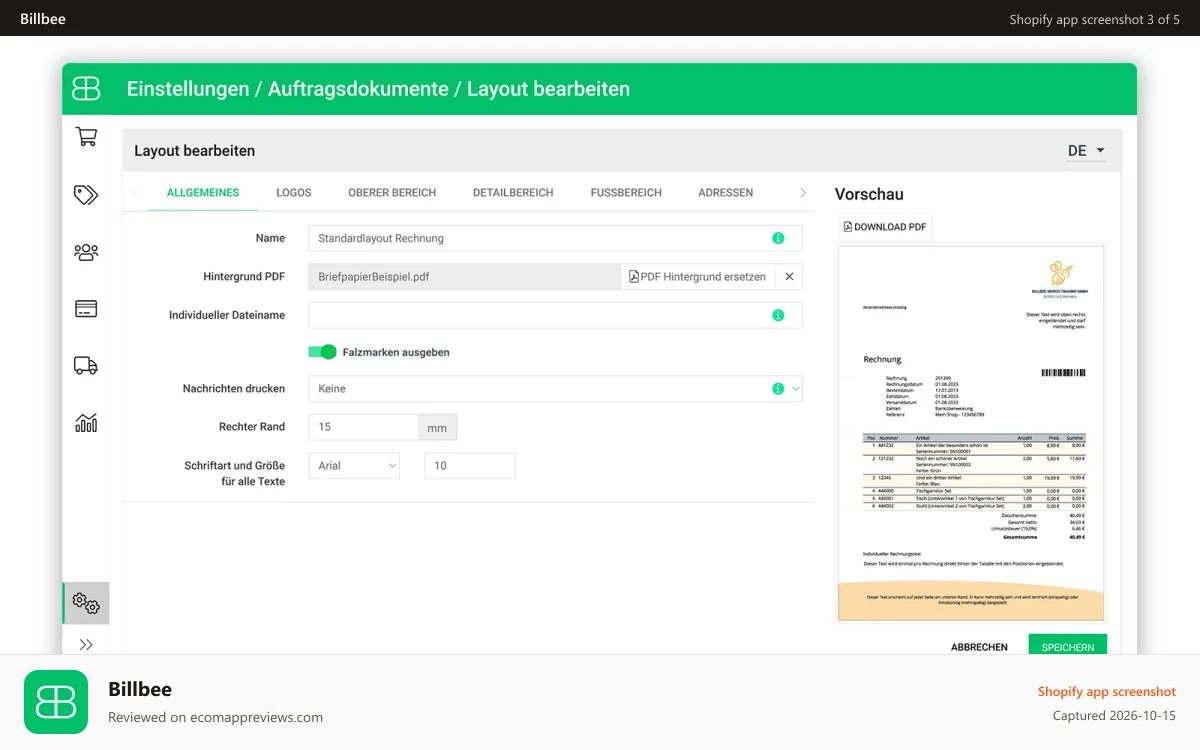Click the font size field showing 10
Viewport: 1200px width, 750px height.
(470, 466)
